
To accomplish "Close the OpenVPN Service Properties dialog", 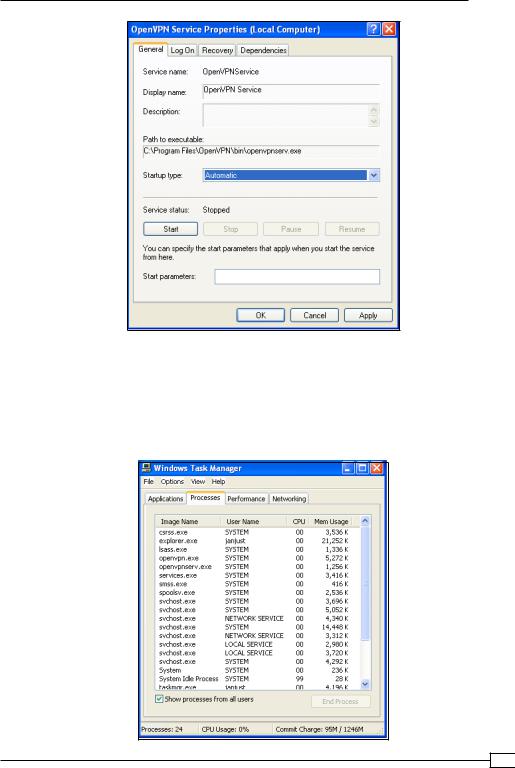I will click(389, 29).
